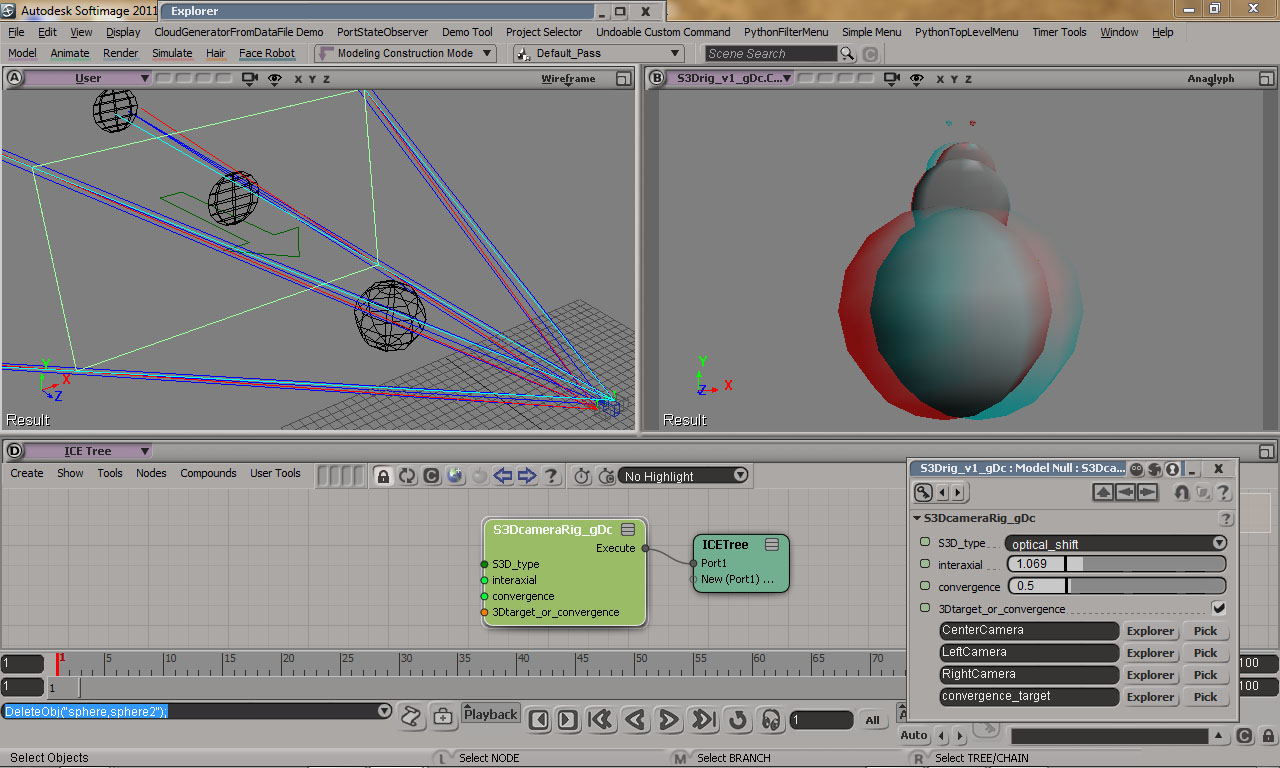
Task: Jump to last frame
Action: click(x=703, y=719)
